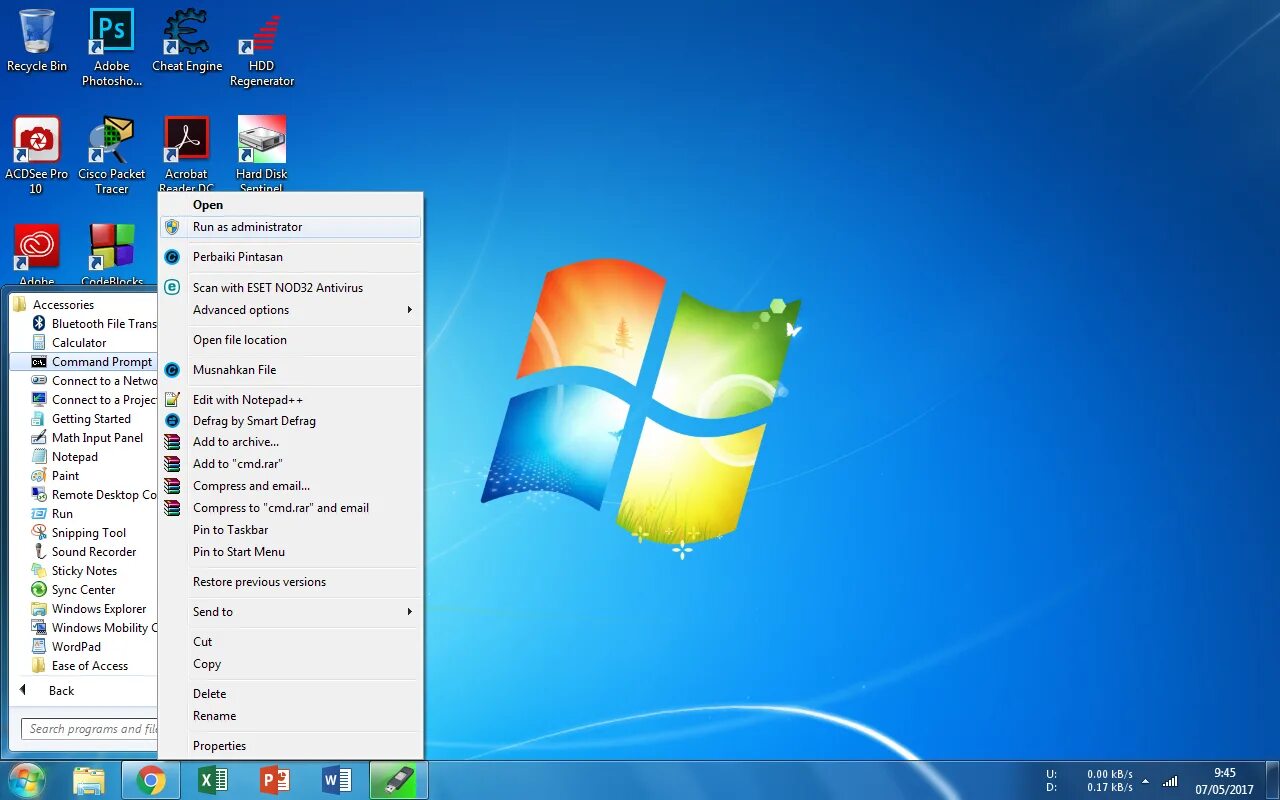Screen dimensions: 1280x800
Task: Choose Pin to Taskbar
Action: [x=291, y=530]
